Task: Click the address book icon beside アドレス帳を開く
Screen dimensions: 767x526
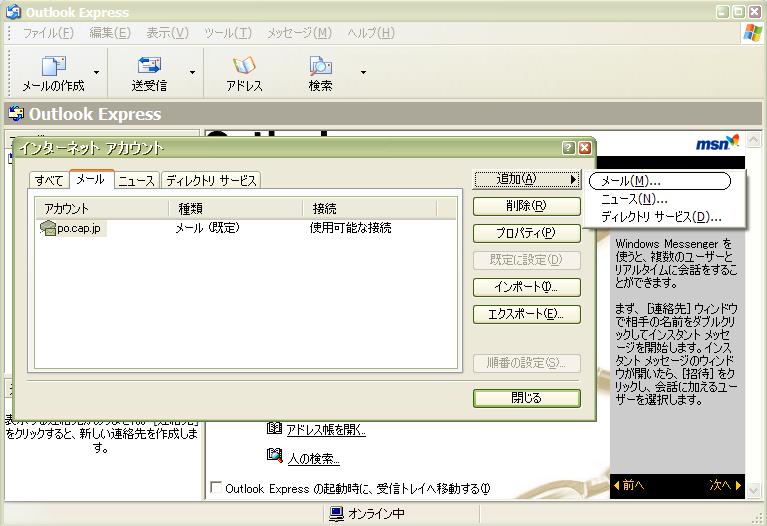Action: 274,429
